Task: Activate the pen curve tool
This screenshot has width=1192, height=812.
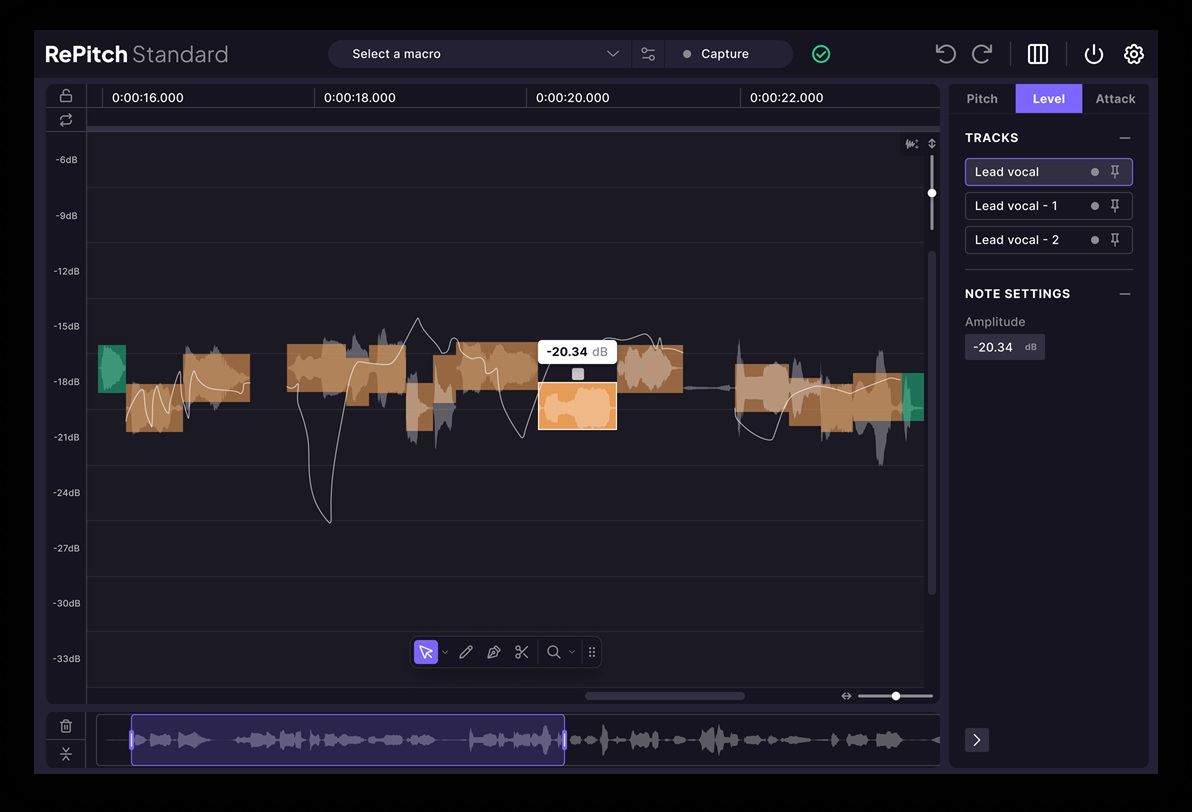Action: 493,652
